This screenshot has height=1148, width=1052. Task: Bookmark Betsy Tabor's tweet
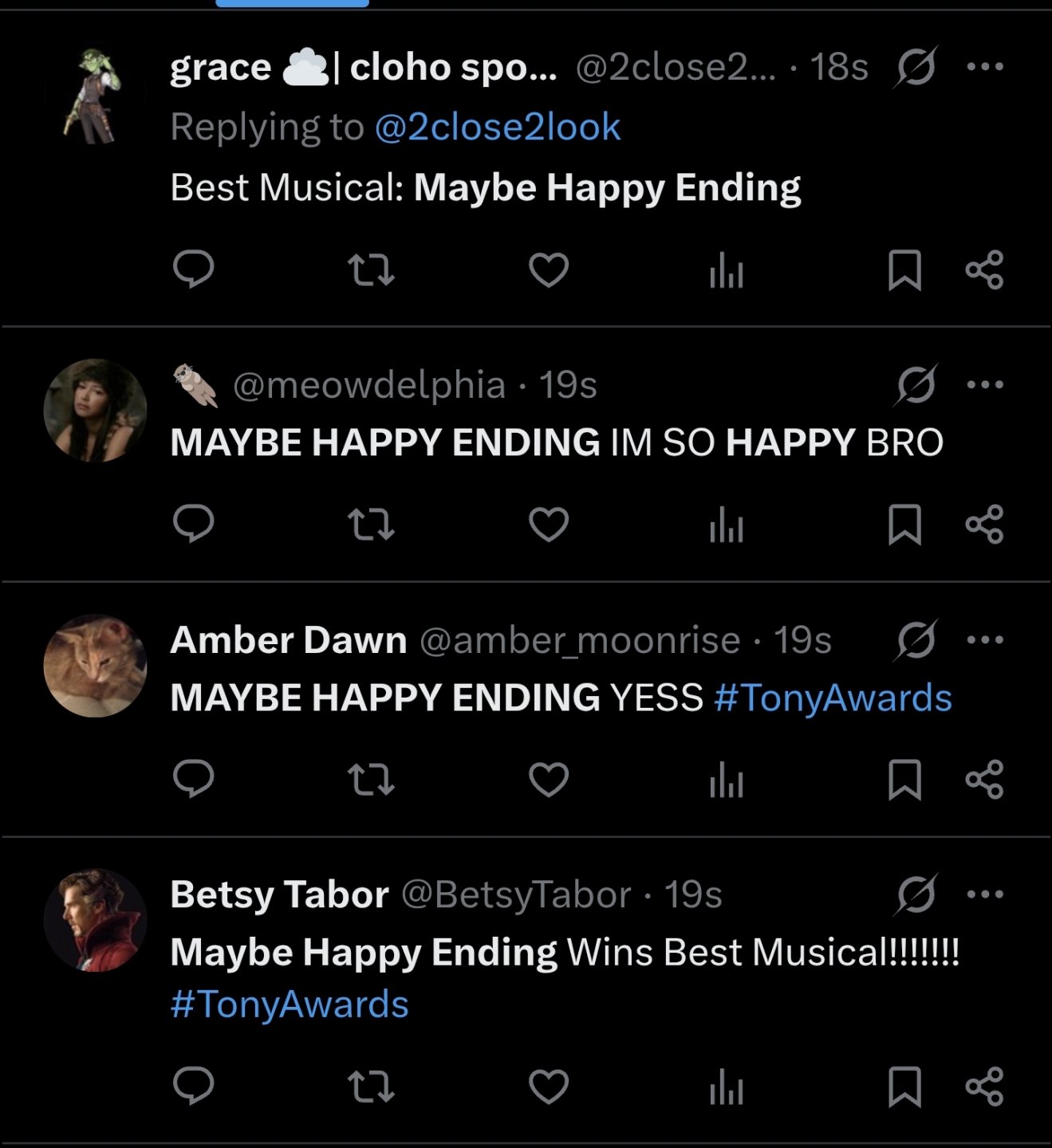(x=904, y=1086)
